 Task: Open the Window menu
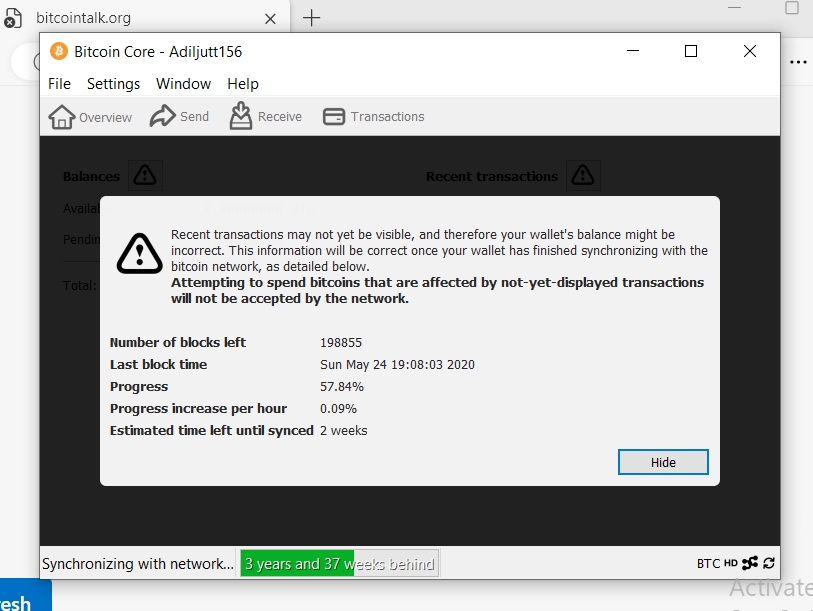pos(184,84)
